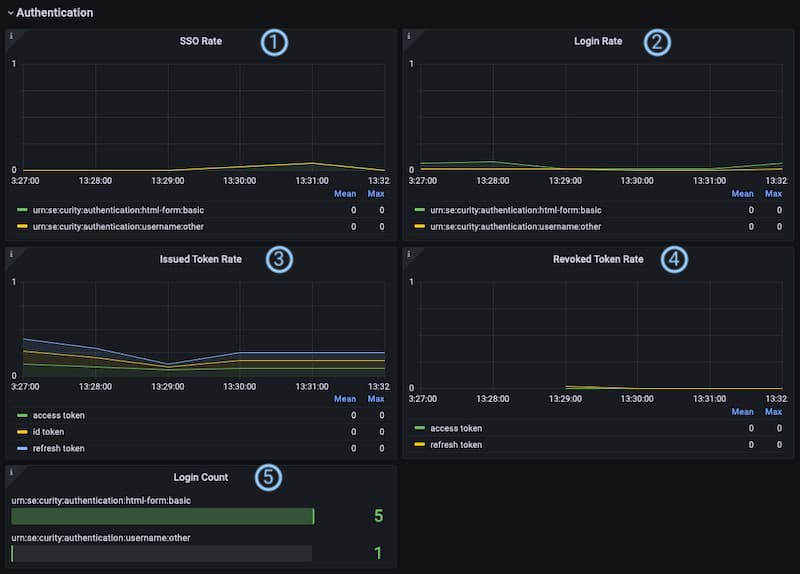The width and height of the screenshot is (800, 574).
Task: Click the numbered badge 4 beside Revoked Token Rate
Action: [x=676, y=259]
